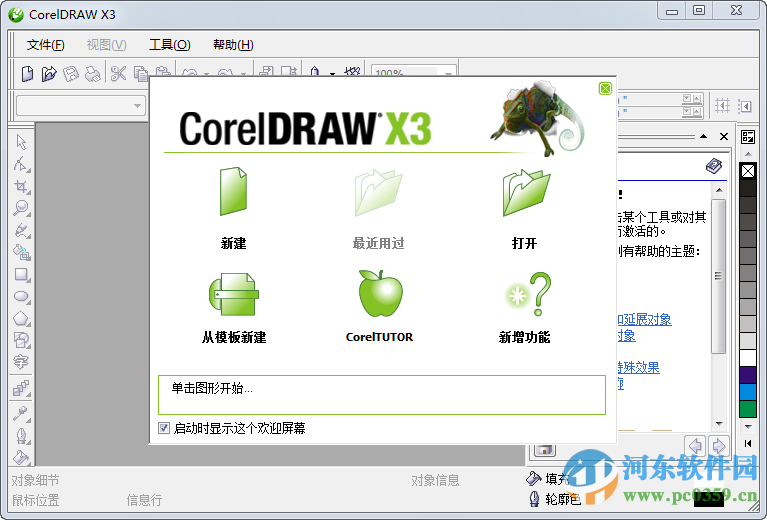
Task: Uncheck 启动时显示这个欢迎屏幕 checkbox
Action: click(x=164, y=428)
